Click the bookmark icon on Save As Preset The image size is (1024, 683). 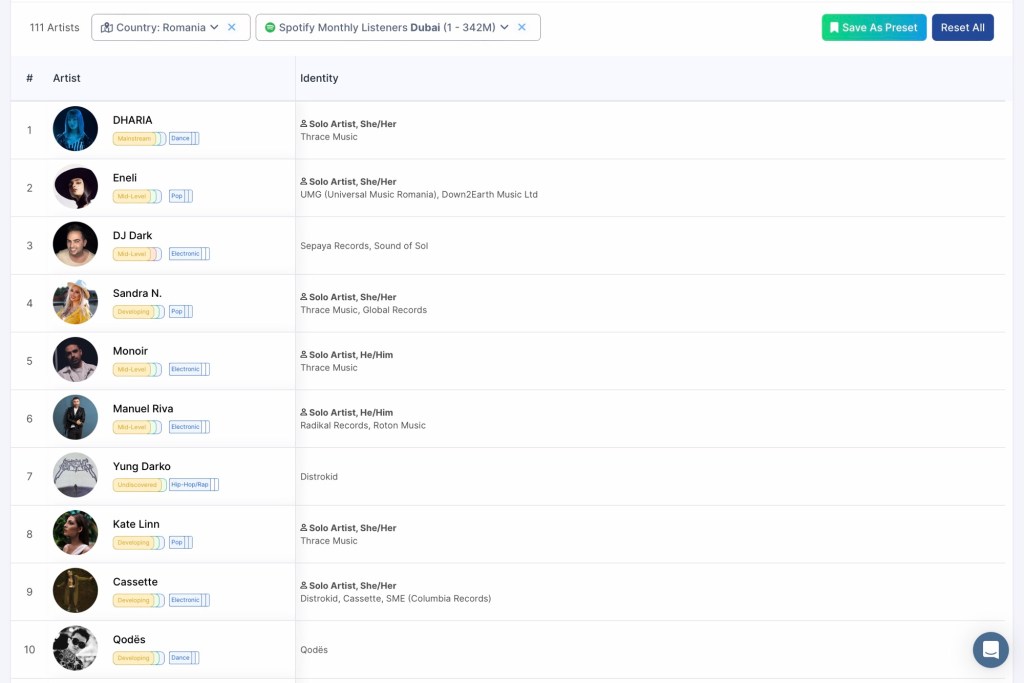tap(834, 28)
